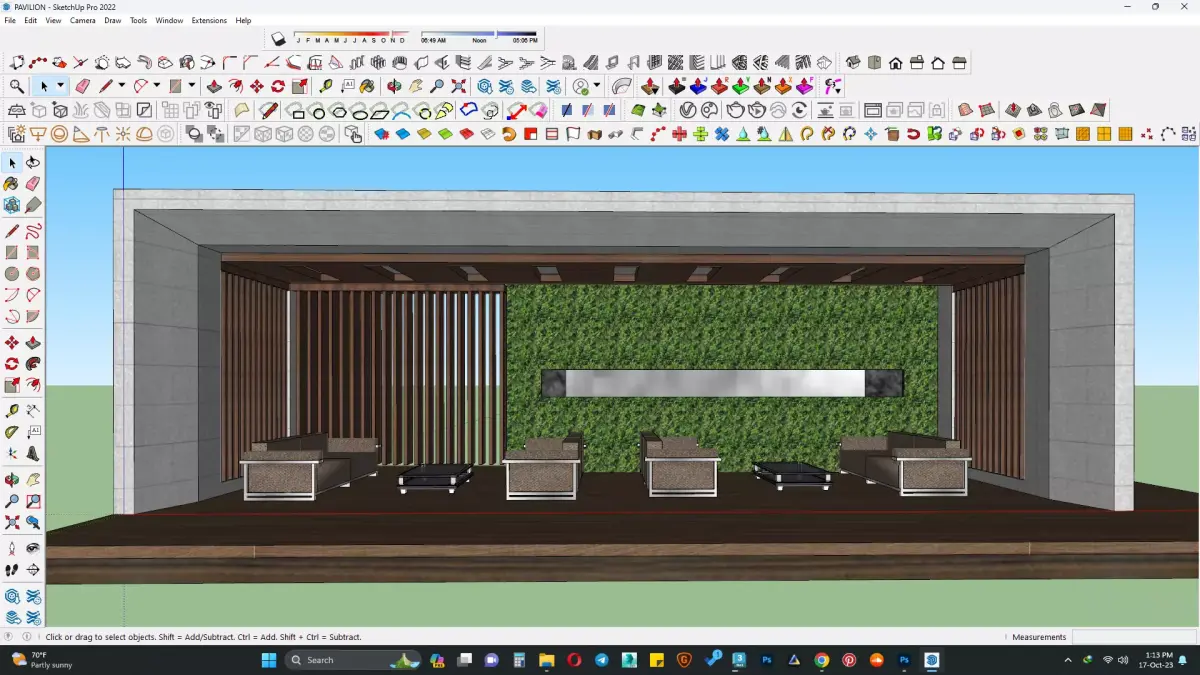Image resolution: width=1200 pixels, height=675 pixels.
Task: Open the Windows Start button
Action: click(x=268, y=660)
